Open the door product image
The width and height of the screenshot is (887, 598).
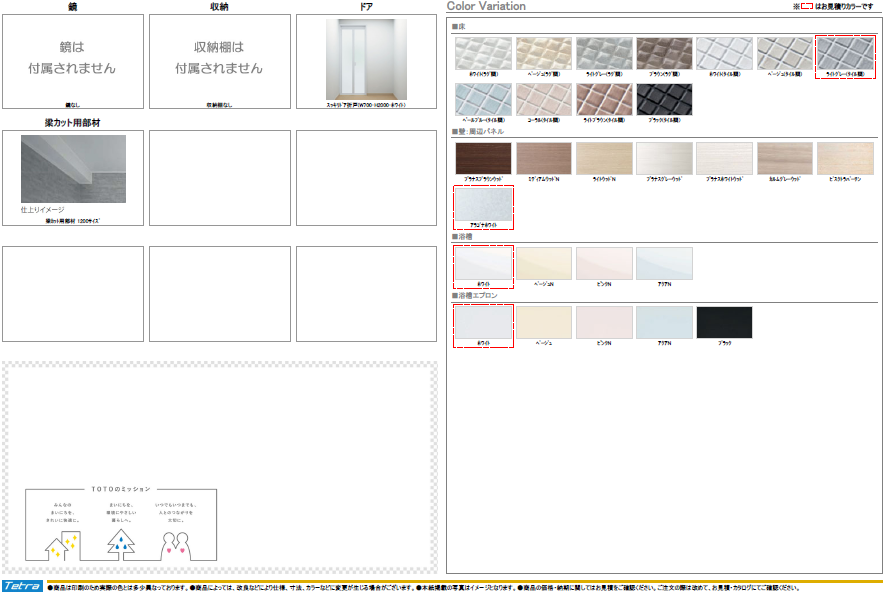pyautogui.click(x=366, y=59)
